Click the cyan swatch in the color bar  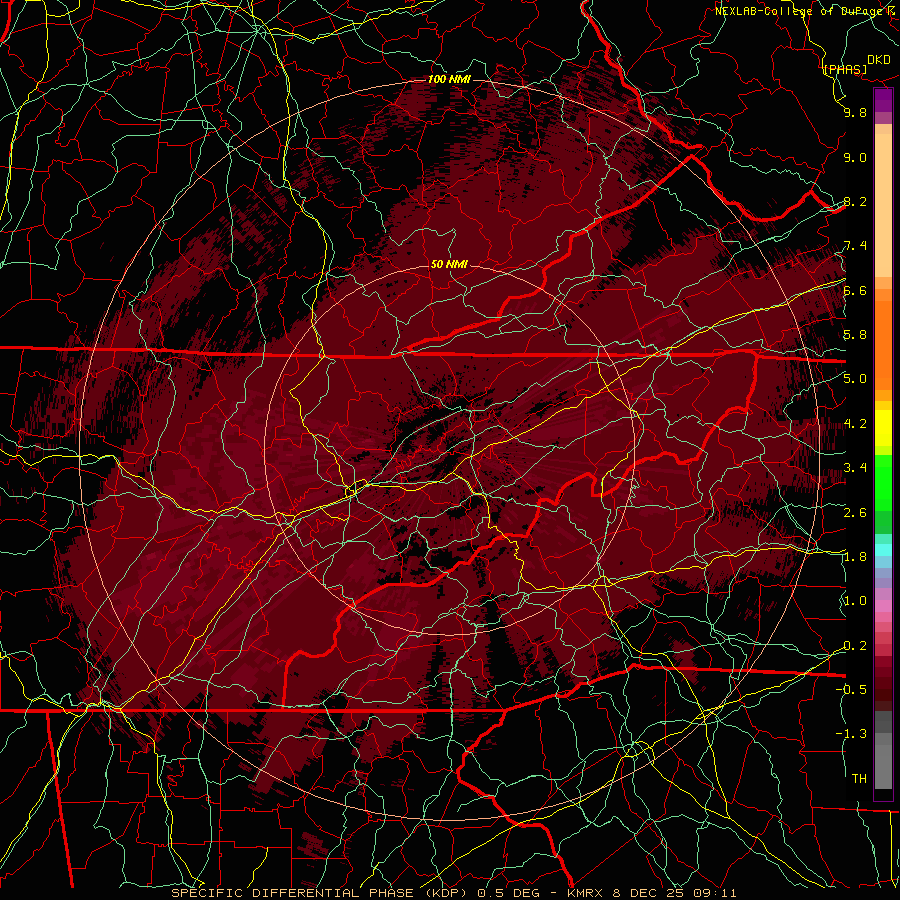coord(883,549)
